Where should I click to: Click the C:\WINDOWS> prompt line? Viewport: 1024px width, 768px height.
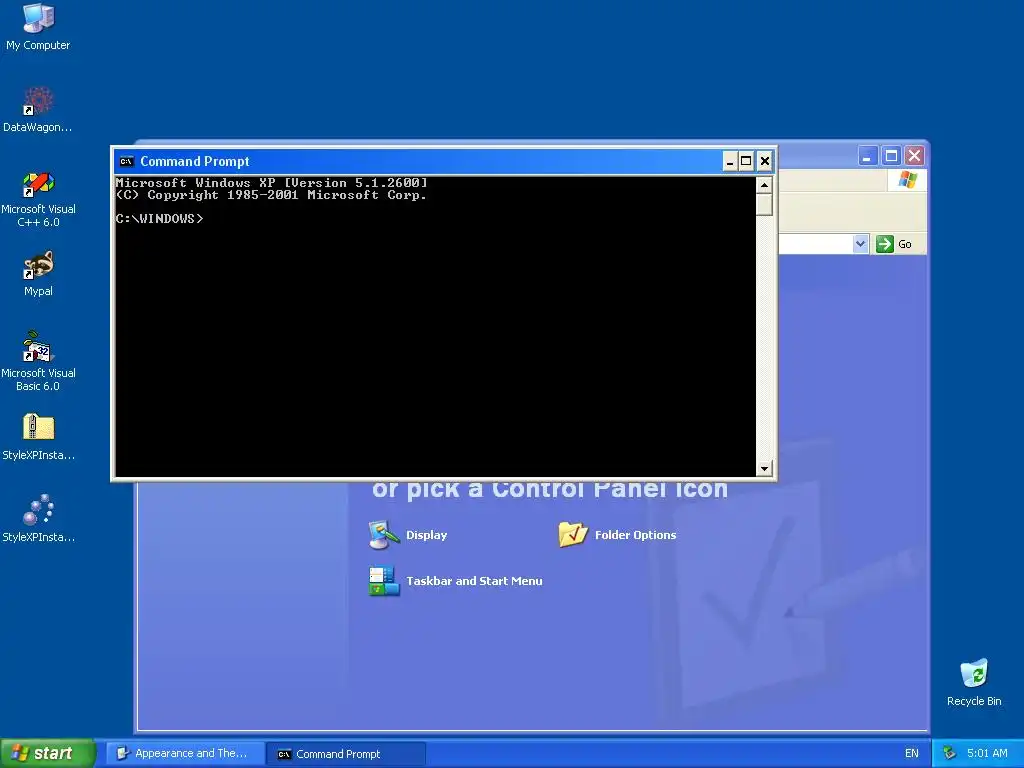coord(159,219)
